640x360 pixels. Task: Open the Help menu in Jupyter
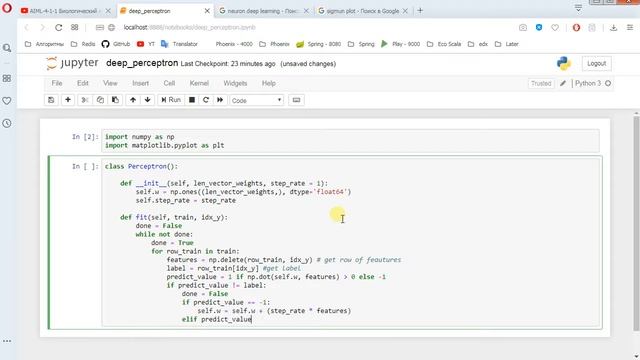pos(269,83)
